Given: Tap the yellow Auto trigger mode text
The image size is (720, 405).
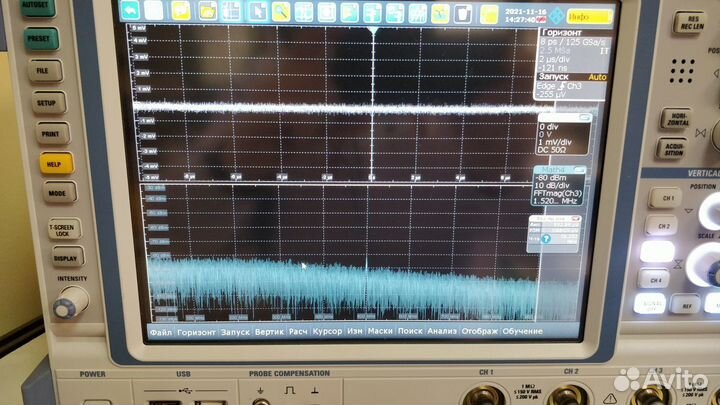Looking at the screenshot, I should [597, 77].
